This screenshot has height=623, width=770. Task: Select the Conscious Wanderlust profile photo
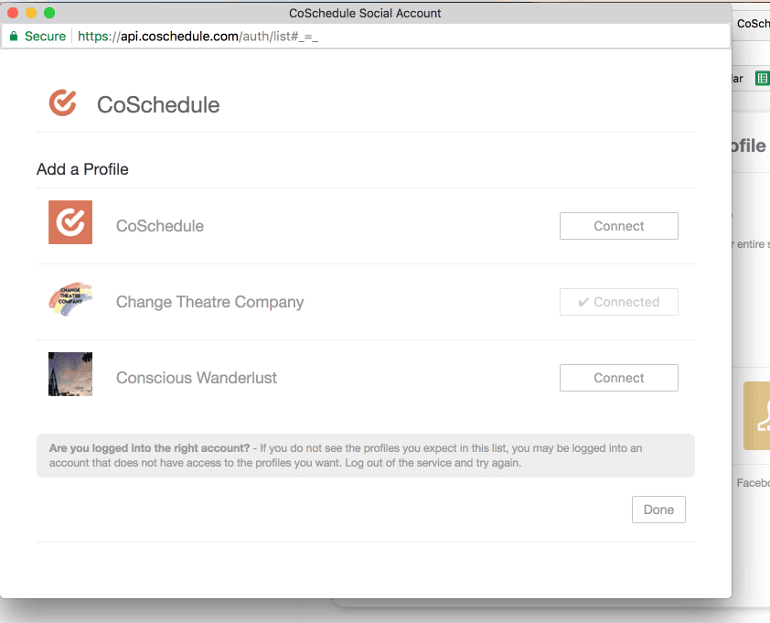click(70, 374)
